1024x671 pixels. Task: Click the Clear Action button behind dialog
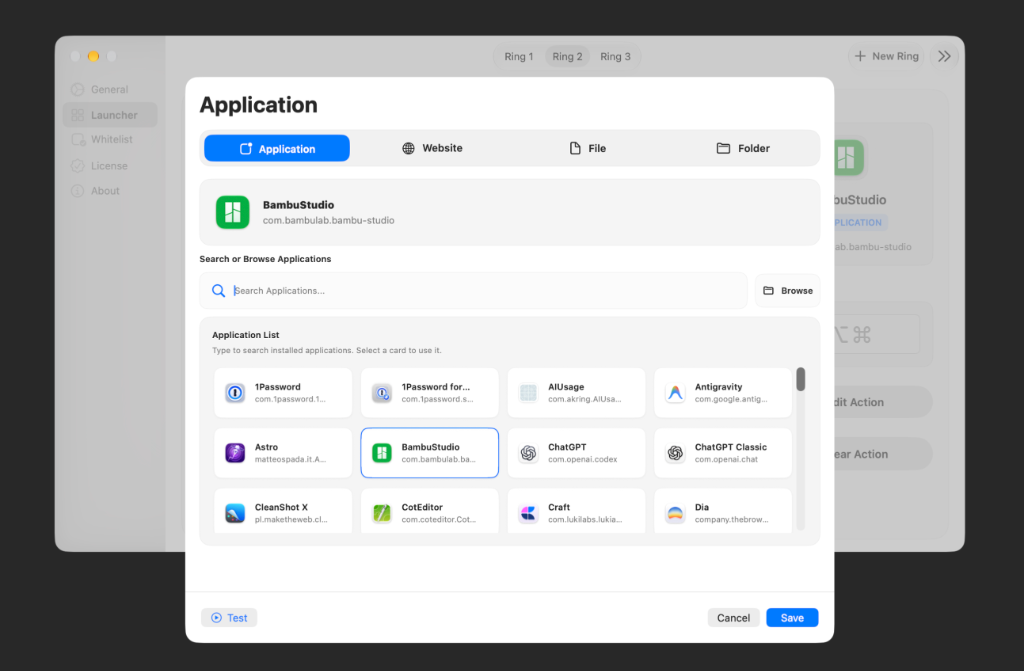pyautogui.click(x=882, y=454)
